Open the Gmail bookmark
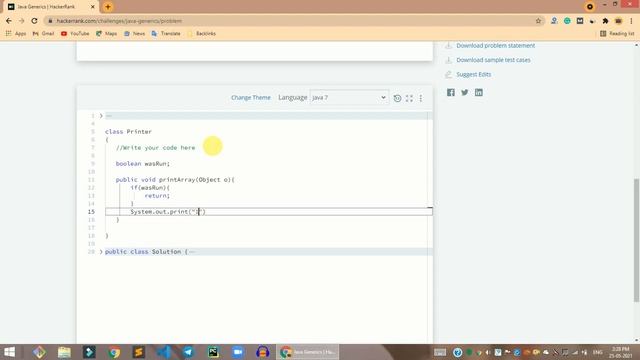The width and height of the screenshot is (640, 360). 43,33
